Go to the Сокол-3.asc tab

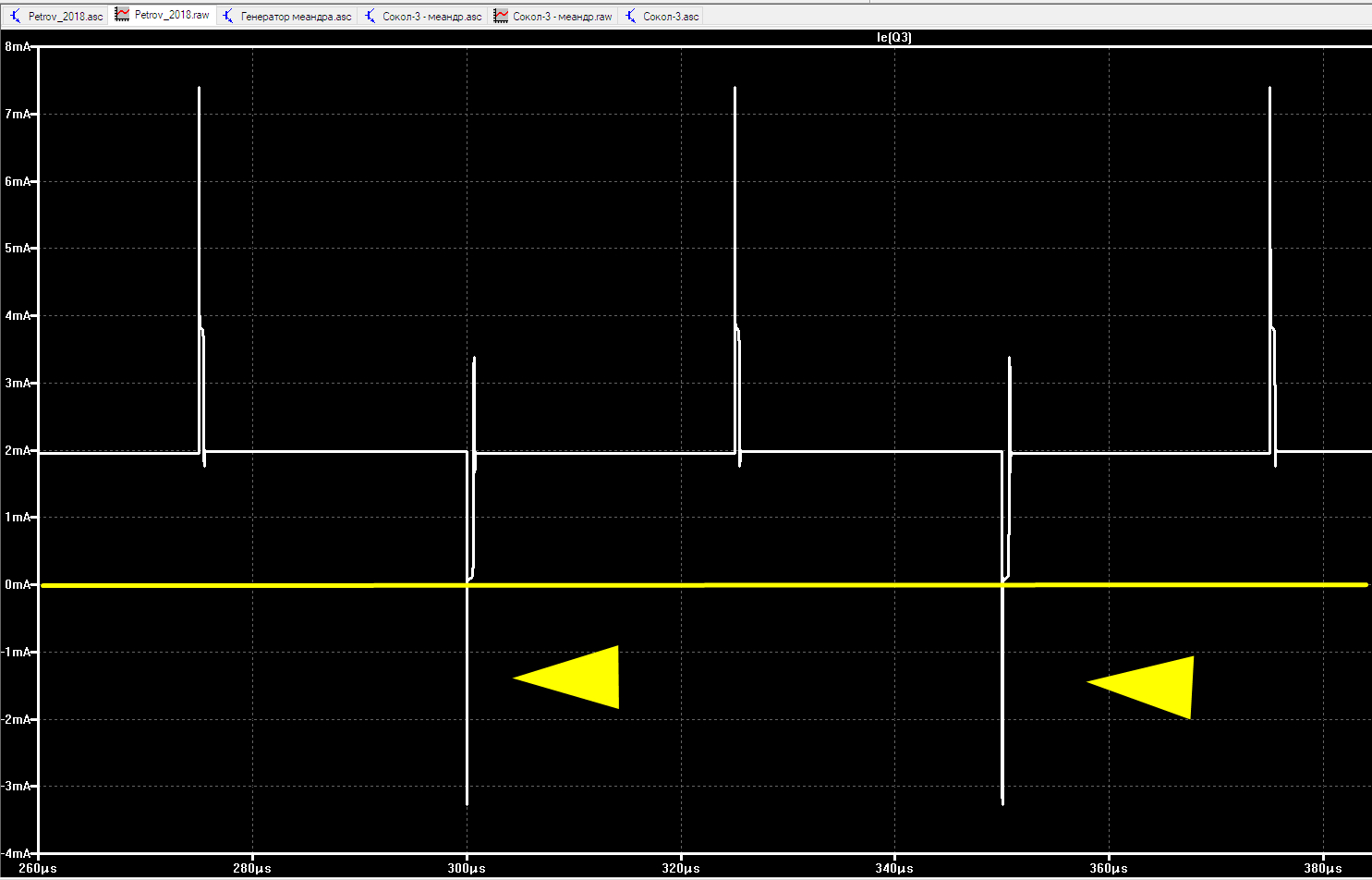(x=662, y=16)
